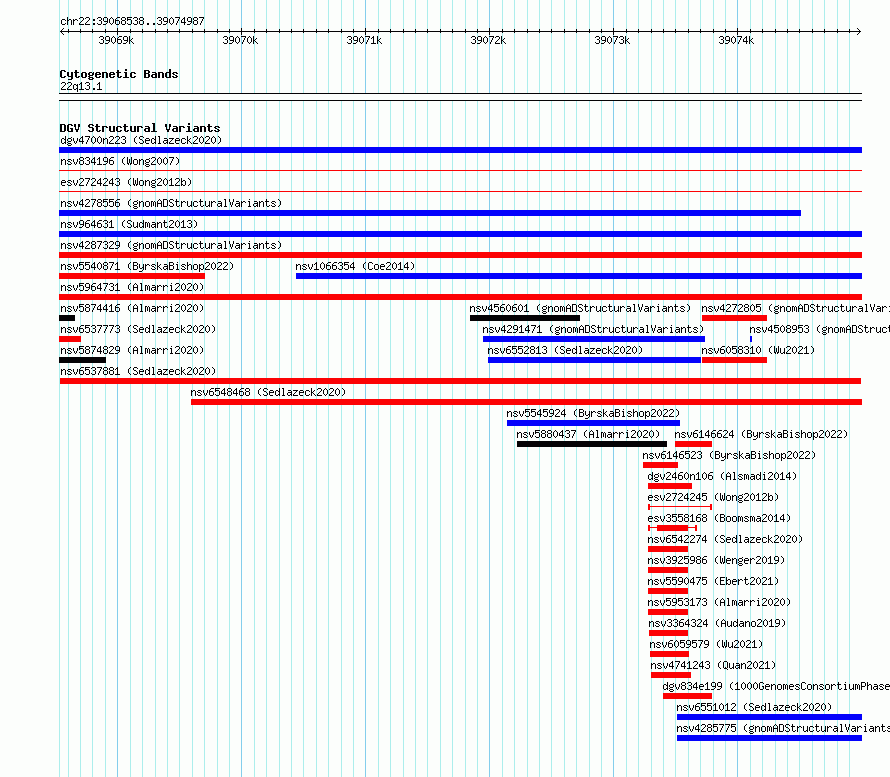The height and width of the screenshot is (777, 890).
Task: Select the dgv2460n106 (Alsmadi2014) label
Action: [723, 476]
